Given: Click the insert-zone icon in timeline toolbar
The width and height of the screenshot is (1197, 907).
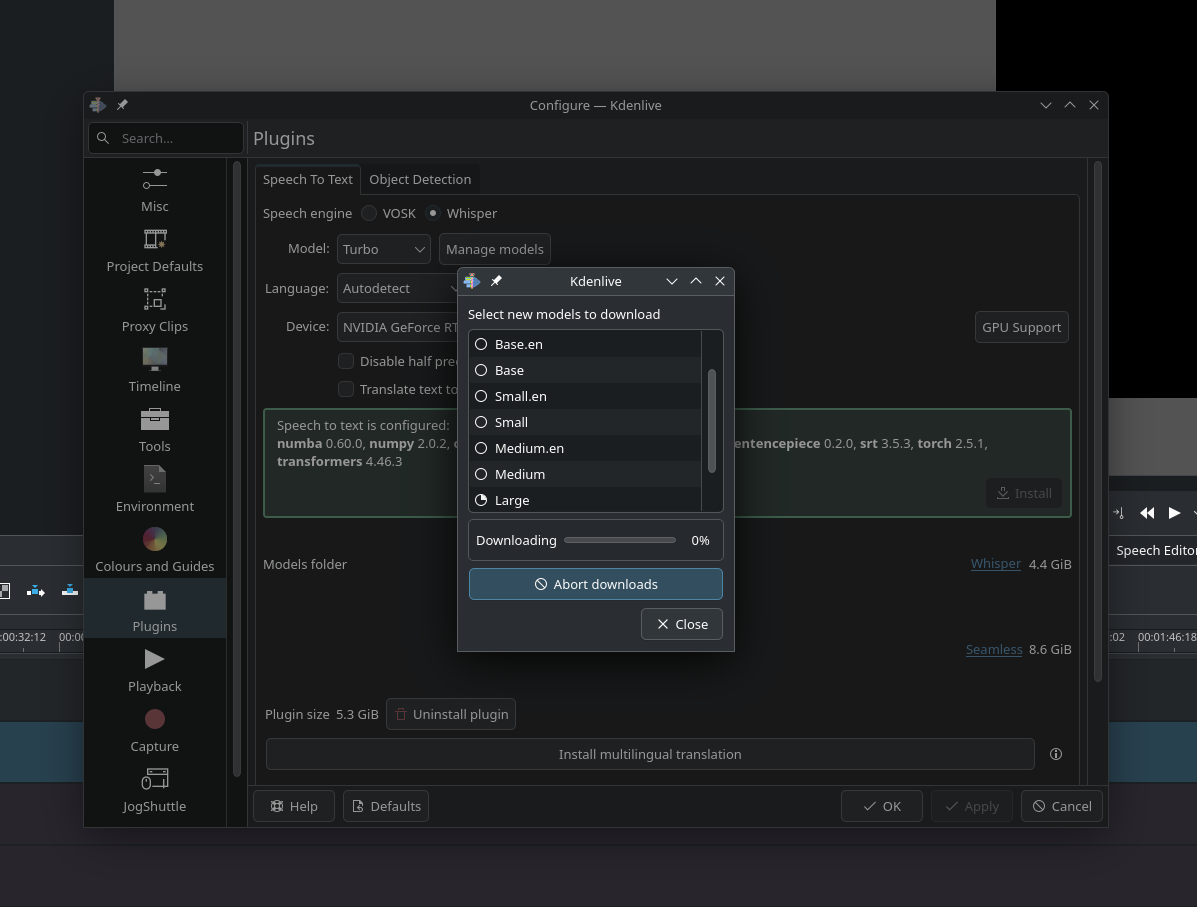Looking at the screenshot, I should point(36,590).
